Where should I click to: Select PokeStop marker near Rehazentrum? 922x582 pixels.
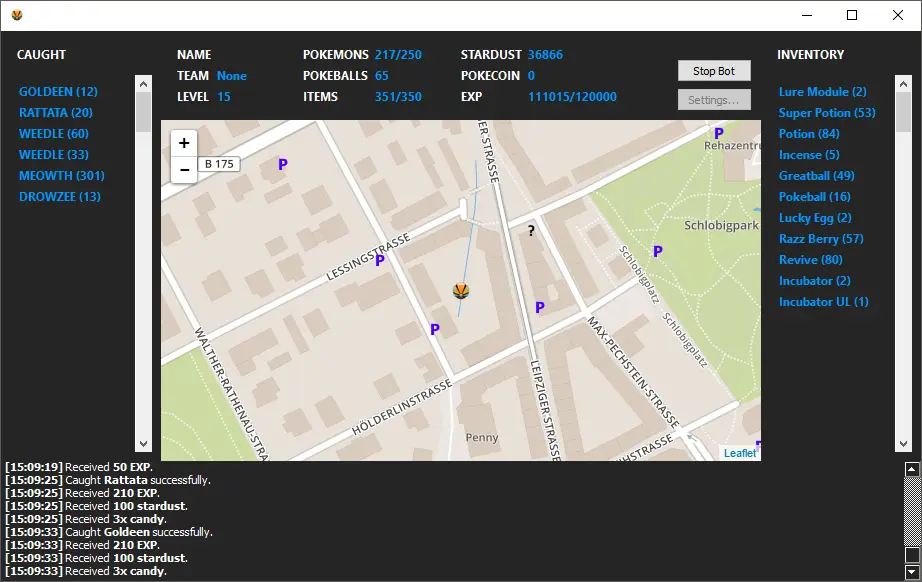tap(718, 133)
